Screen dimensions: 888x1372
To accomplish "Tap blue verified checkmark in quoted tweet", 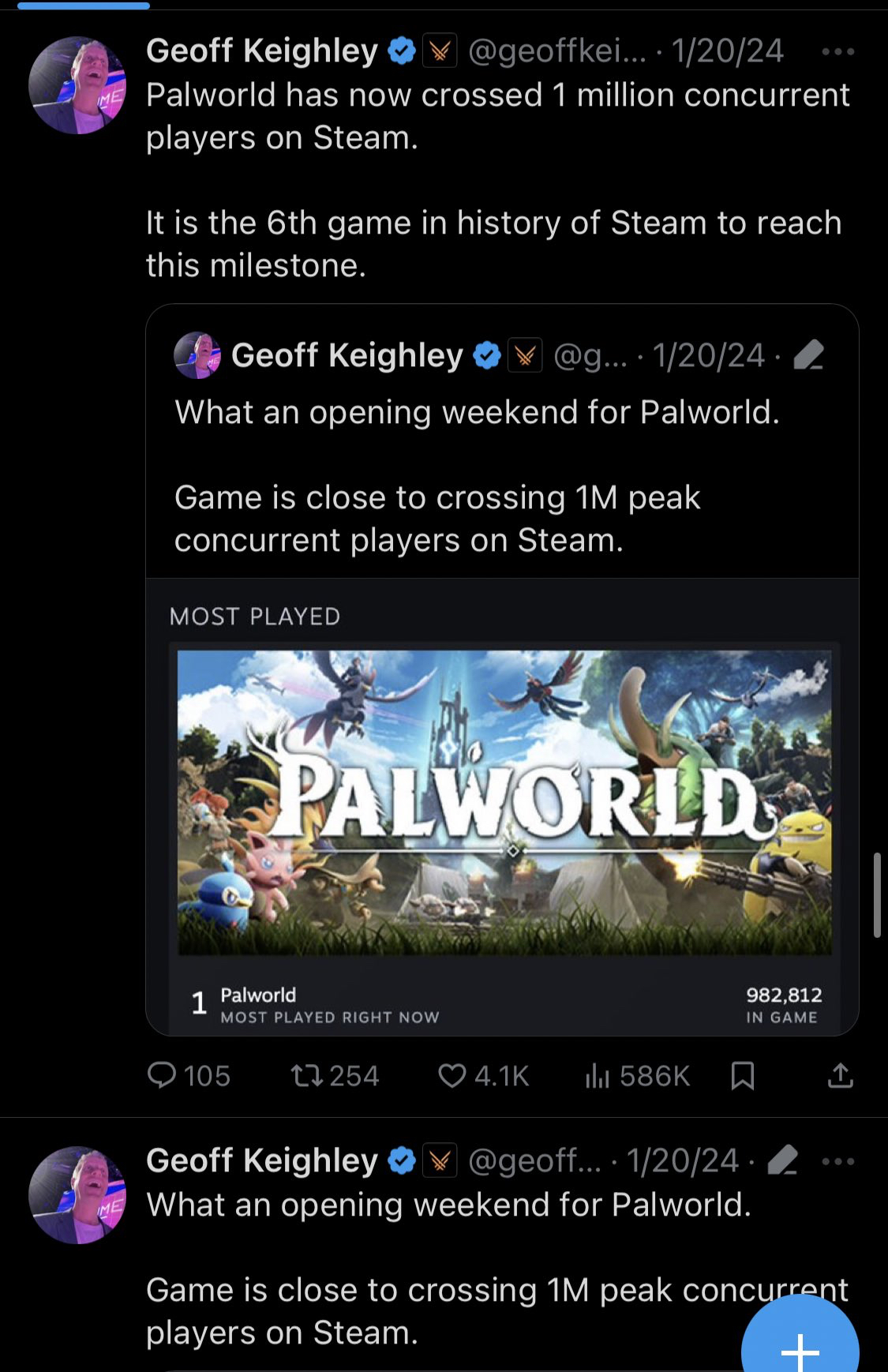I will pyautogui.click(x=487, y=355).
